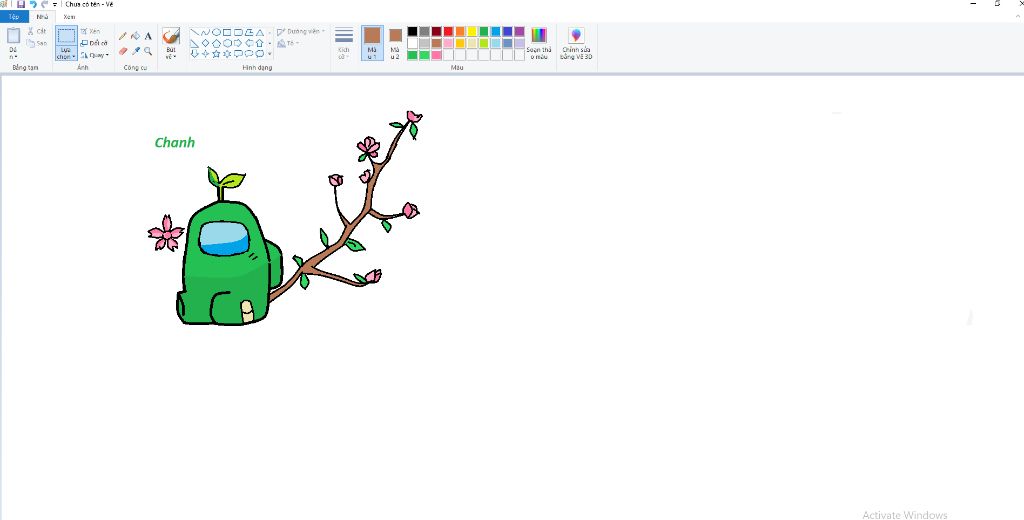
Task: Choose the hot pink custom color swatch
Action: click(436, 56)
